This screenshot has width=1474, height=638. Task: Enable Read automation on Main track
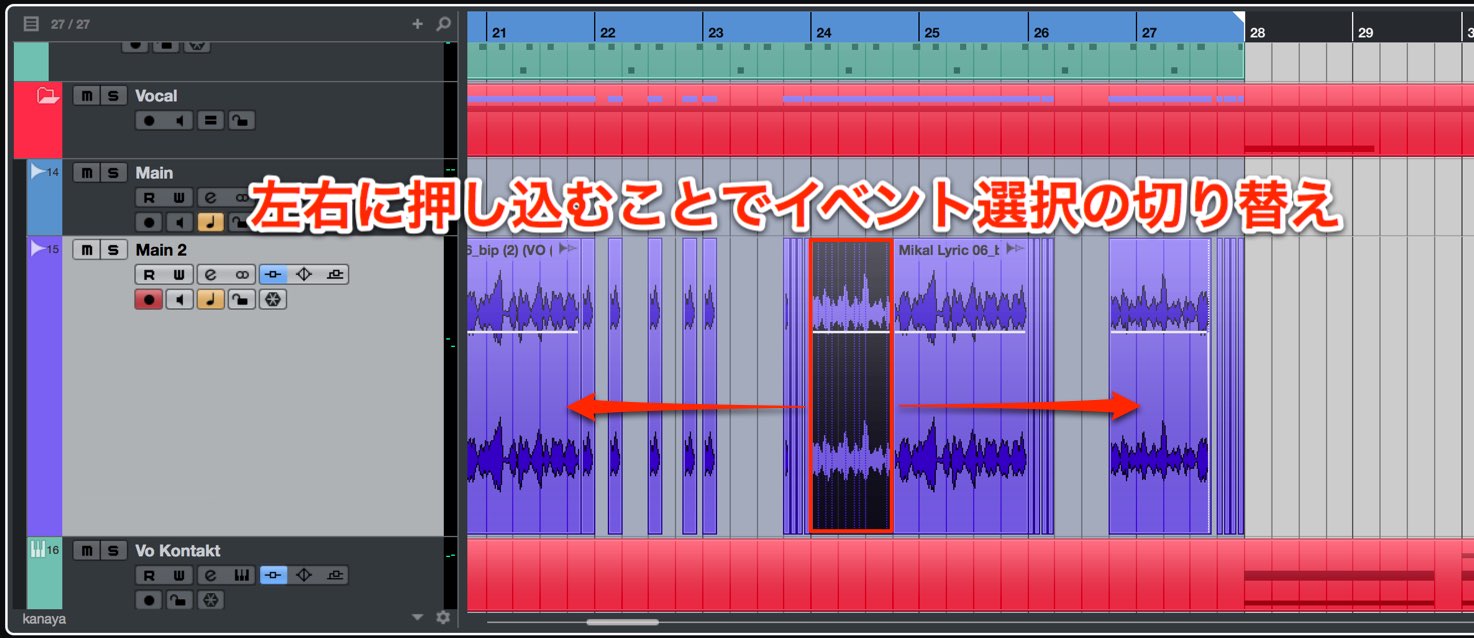pos(149,198)
